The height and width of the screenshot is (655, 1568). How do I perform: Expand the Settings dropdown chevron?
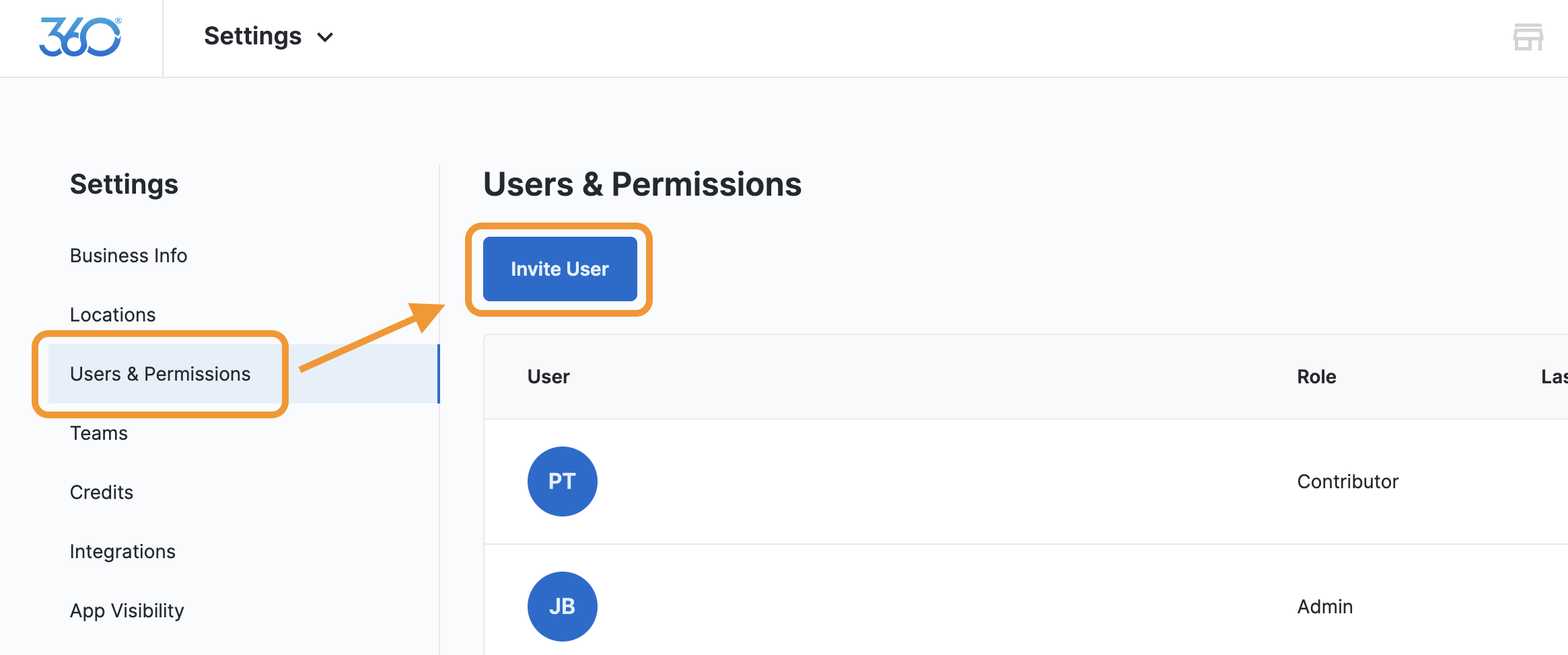point(326,38)
